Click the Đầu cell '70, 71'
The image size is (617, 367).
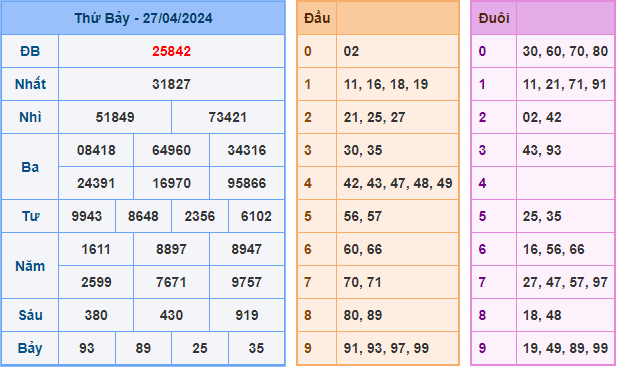tap(397, 282)
